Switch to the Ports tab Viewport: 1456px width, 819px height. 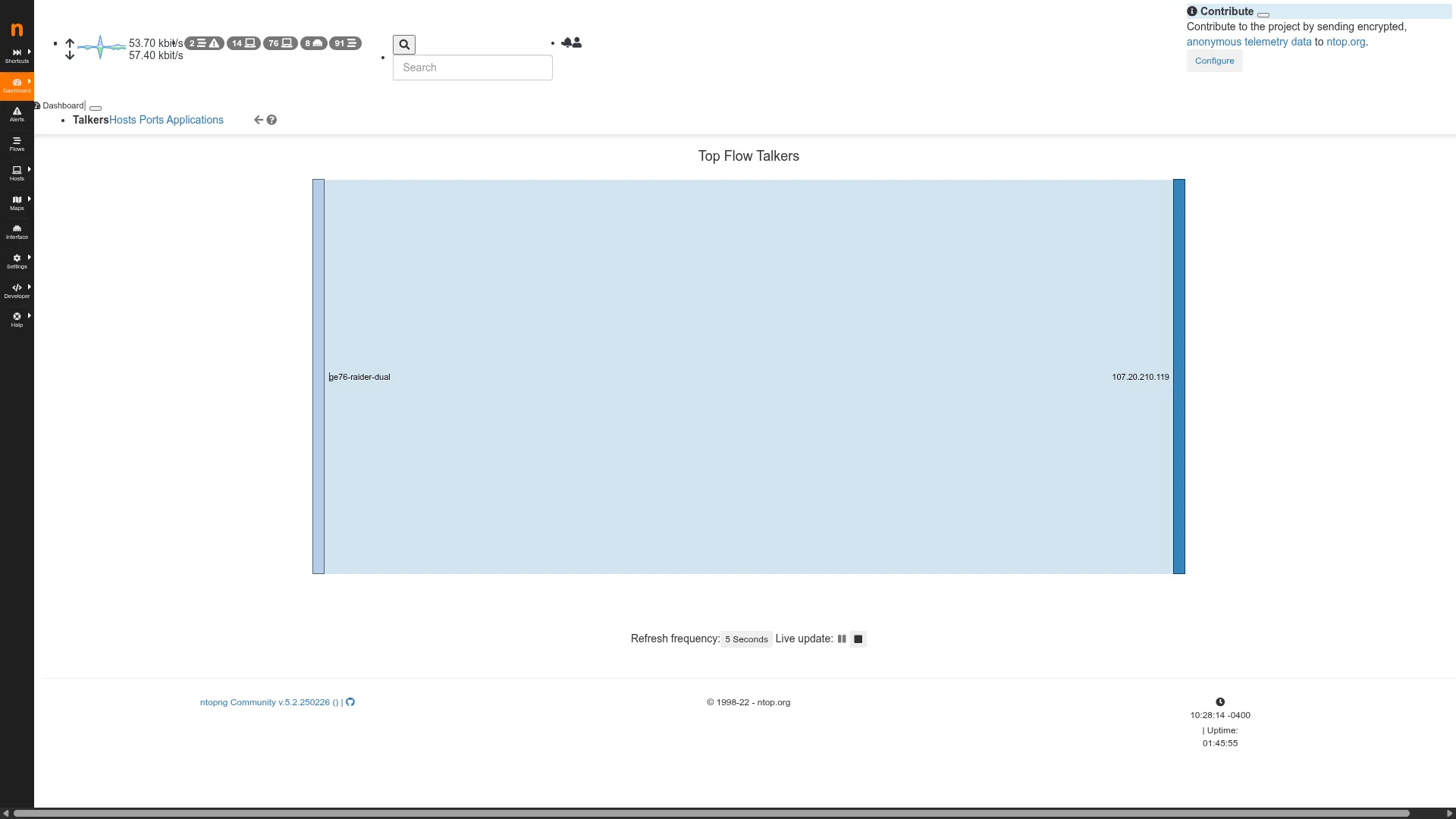151,120
